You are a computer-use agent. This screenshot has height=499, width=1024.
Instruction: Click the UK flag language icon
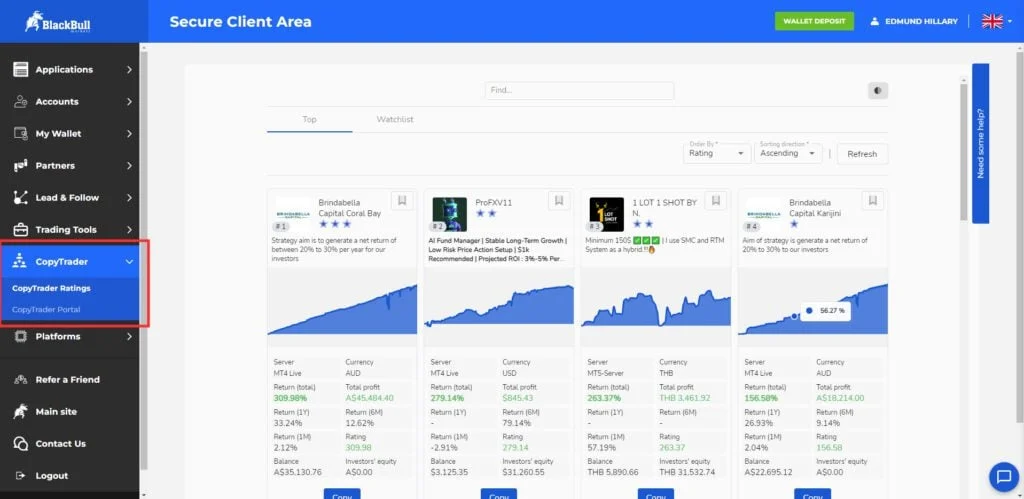992,21
